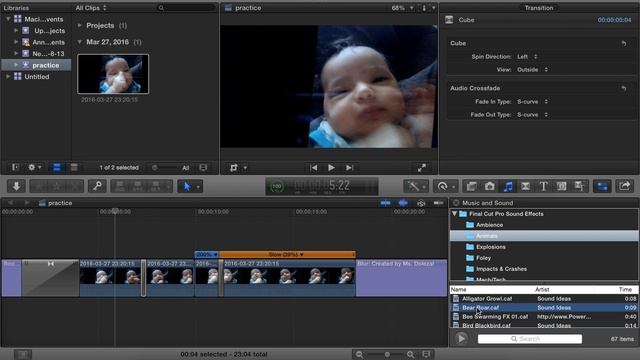Open the Slow (50%) retime menu

[x=287, y=254]
